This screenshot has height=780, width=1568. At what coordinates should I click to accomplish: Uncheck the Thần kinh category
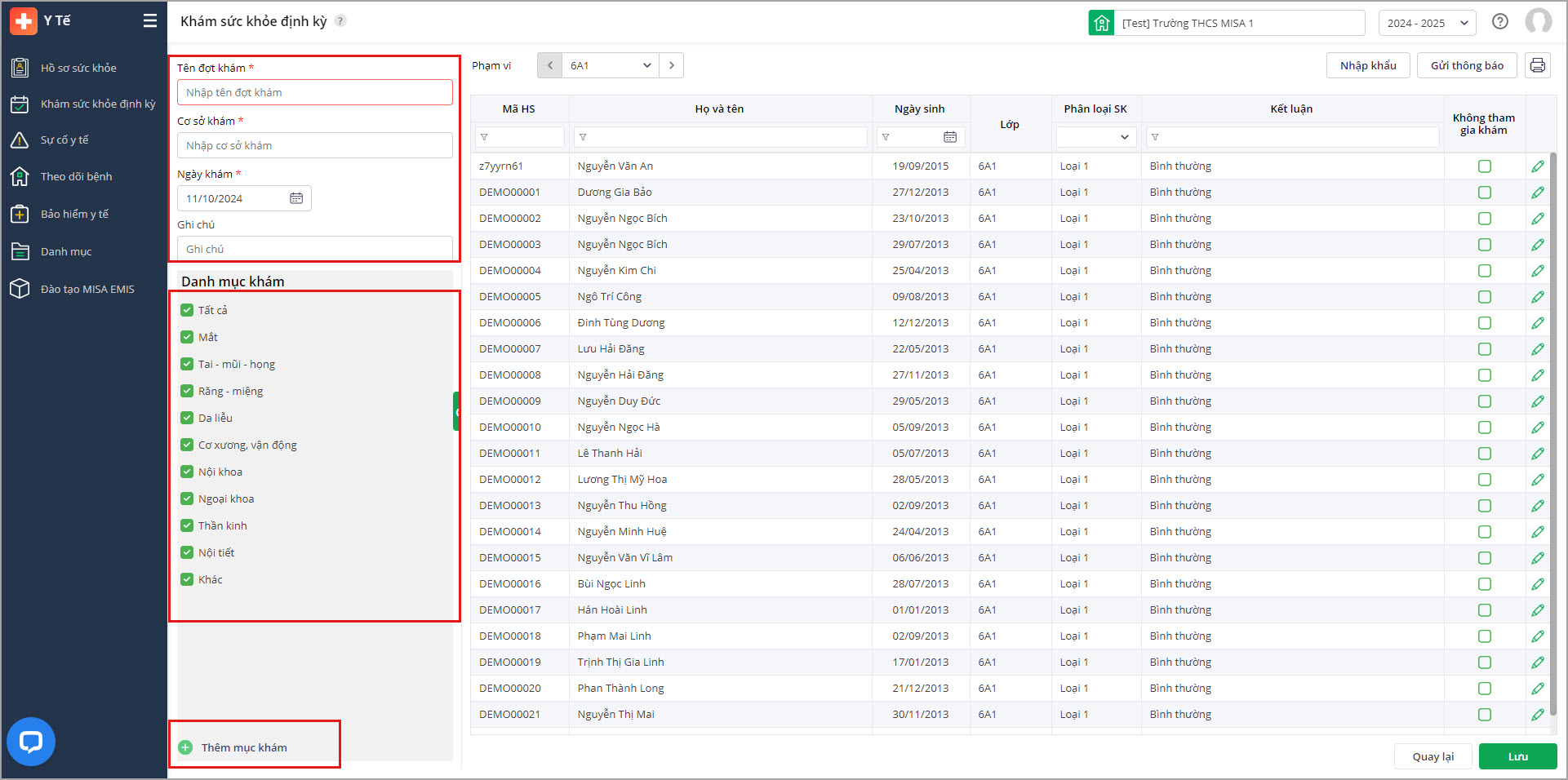tap(187, 525)
